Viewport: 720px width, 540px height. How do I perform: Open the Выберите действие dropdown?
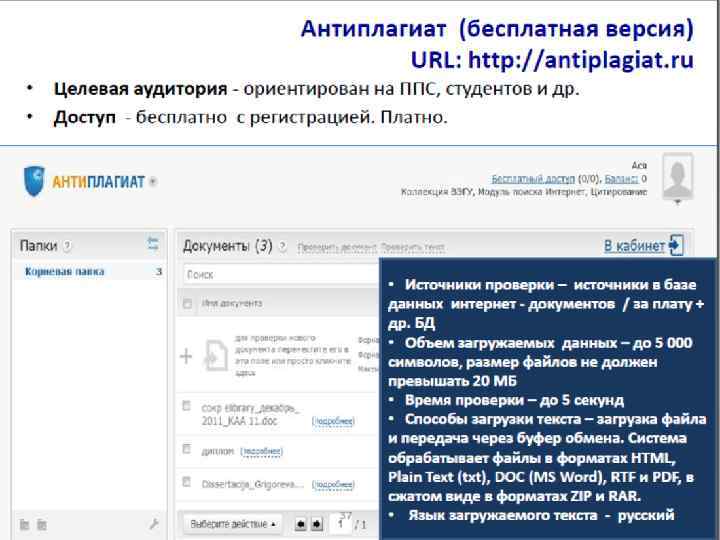tap(233, 524)
